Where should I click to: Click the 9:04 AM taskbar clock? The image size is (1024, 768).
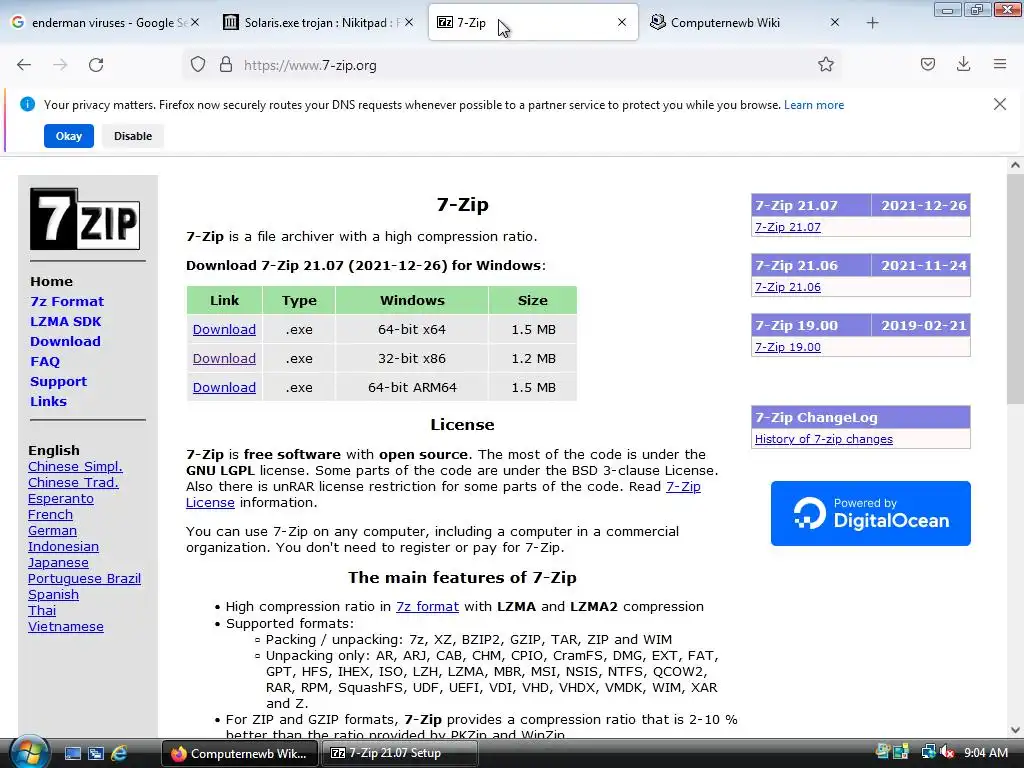click(x=985, y=753)
